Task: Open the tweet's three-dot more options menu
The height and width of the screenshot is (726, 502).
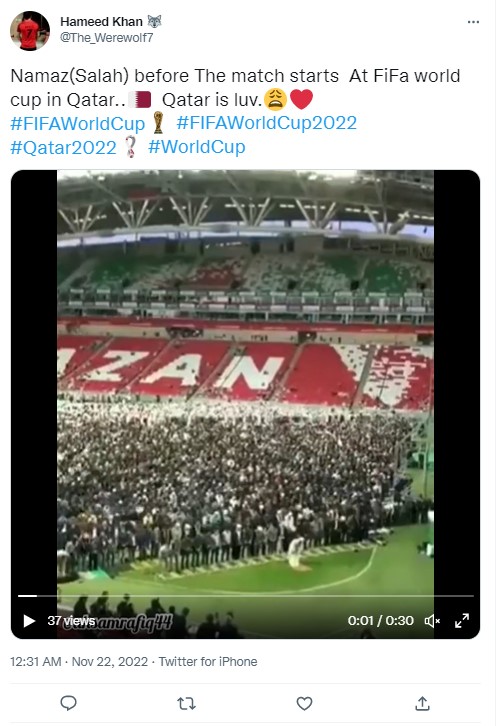Action: 473,22
